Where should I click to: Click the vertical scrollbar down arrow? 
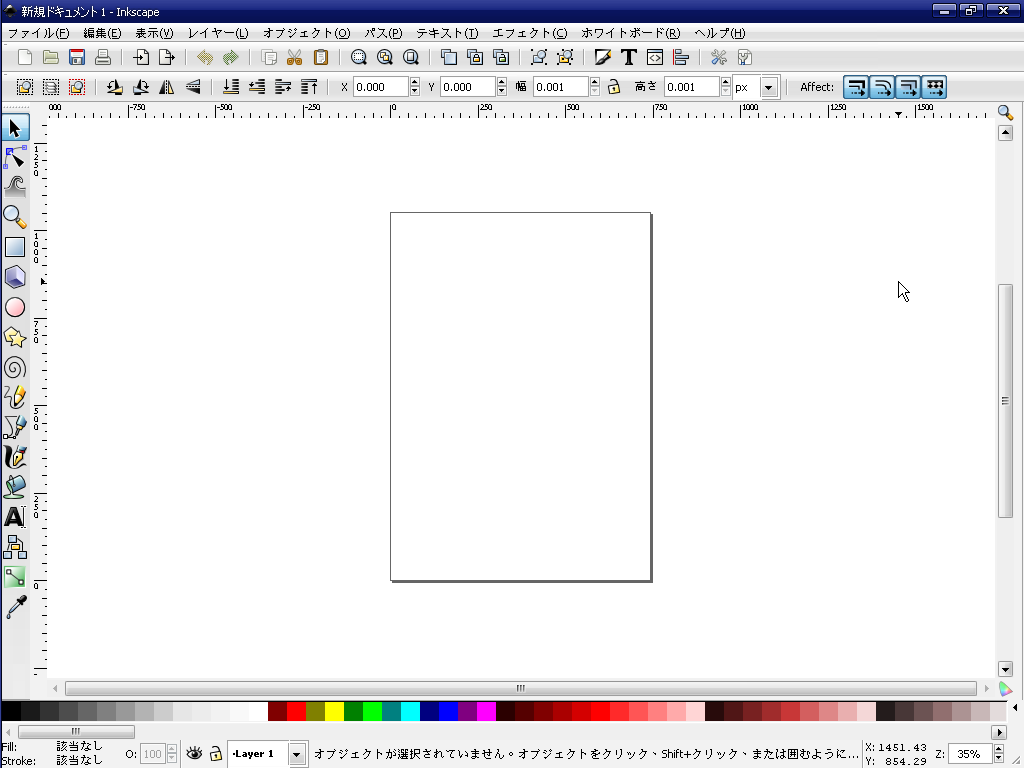pyautogui.click(x=1005, y=669)
